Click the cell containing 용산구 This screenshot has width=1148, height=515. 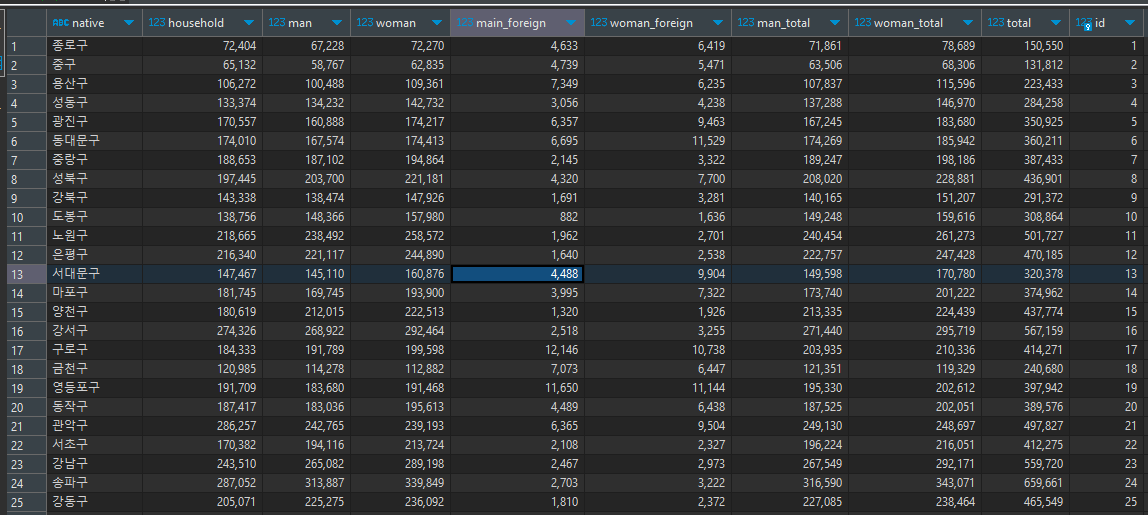[94, 84]
